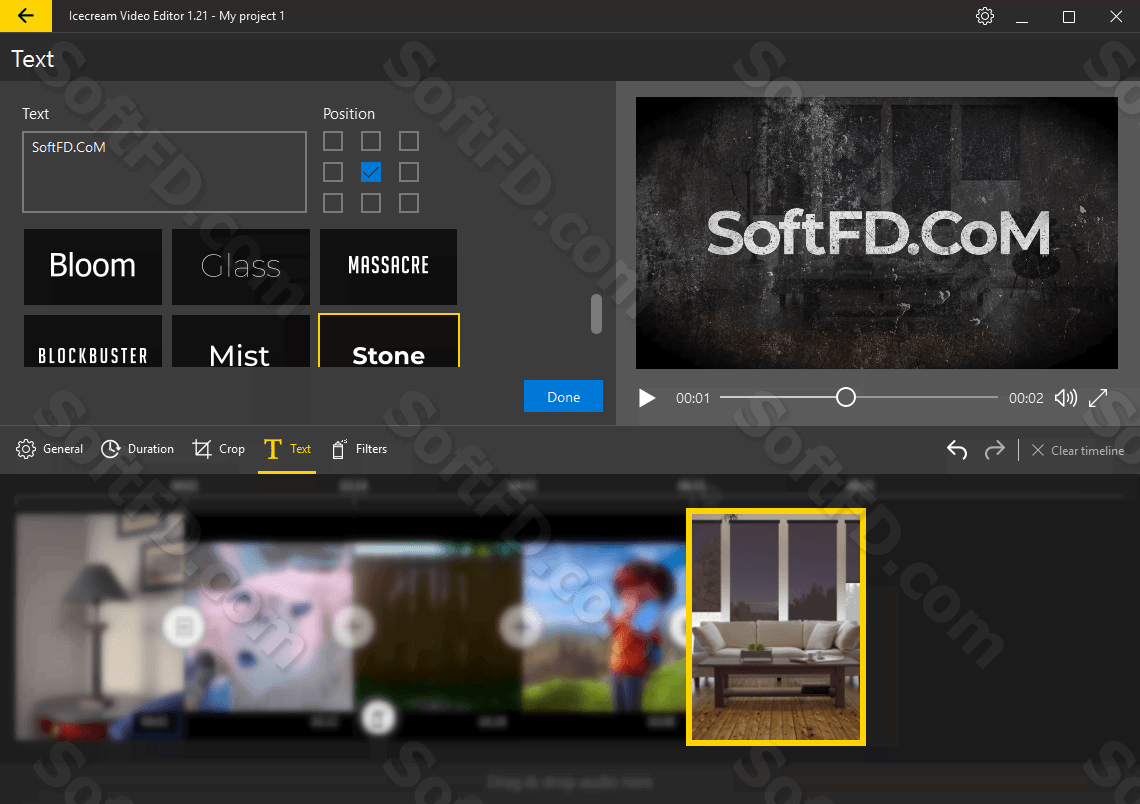Viewport: 1140px width, 804px height.
Task: Open the Crop tab
Action: (x=218, y=449)
